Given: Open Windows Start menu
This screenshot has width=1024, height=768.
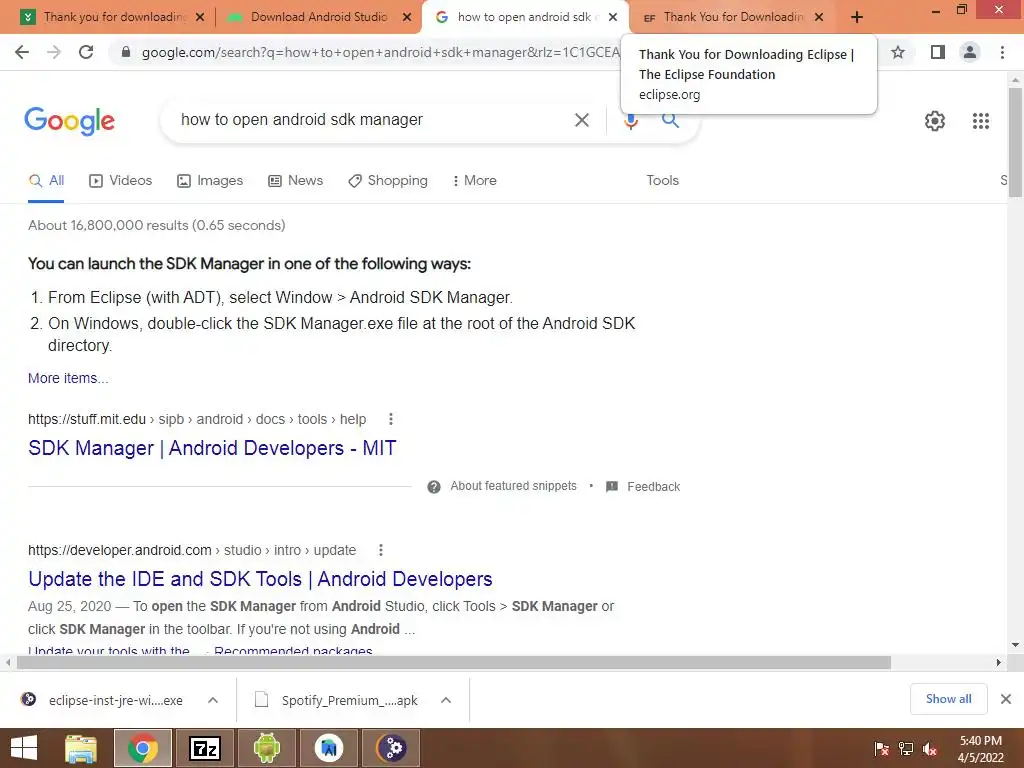Looking at the screenshot, I should [24, 748].
